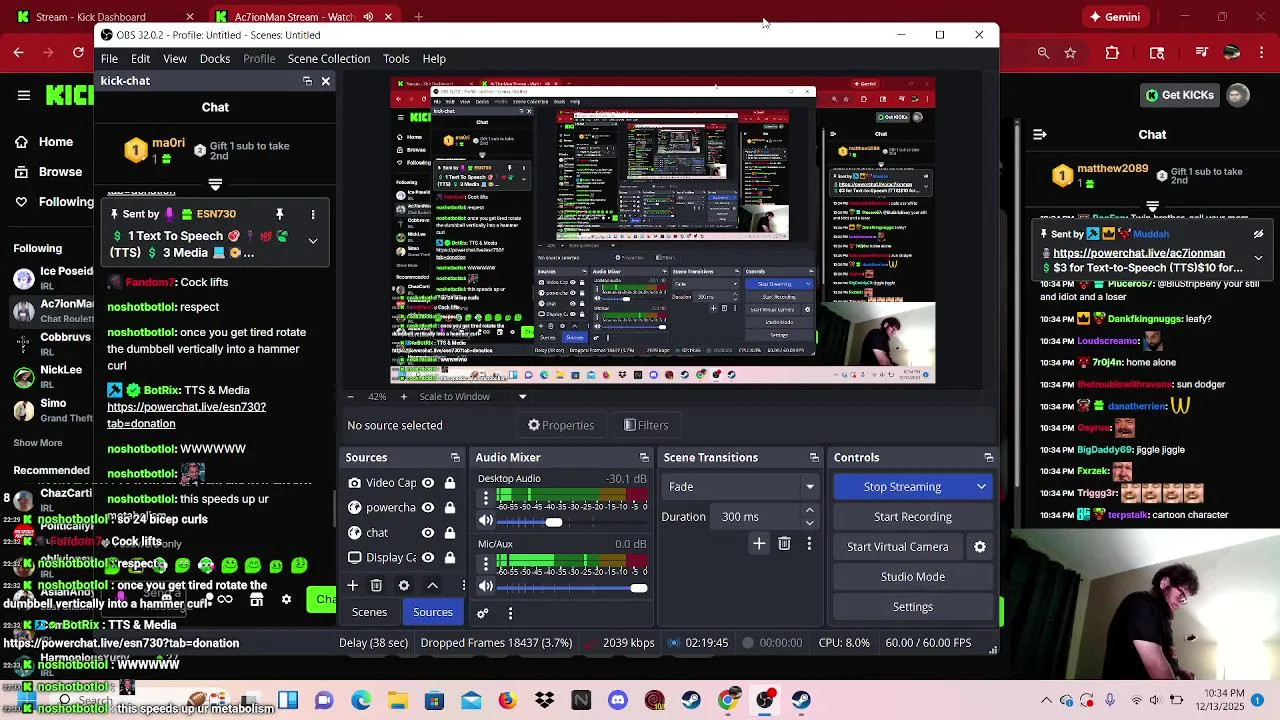Collapse browser chat panel arrow icon
The image size is (1280, 720).
(x=1040, y=134)
